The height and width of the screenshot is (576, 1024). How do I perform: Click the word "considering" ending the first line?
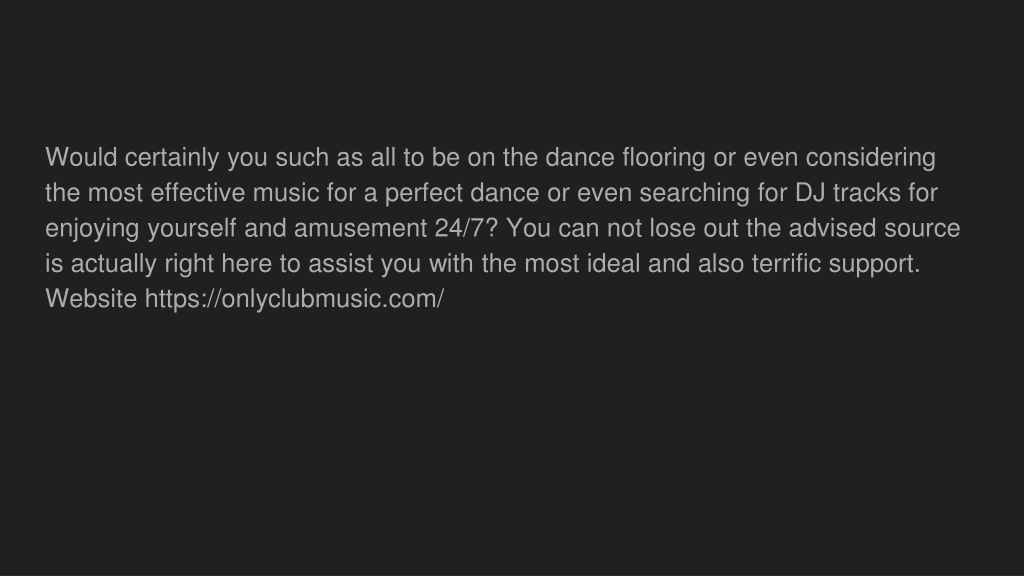871,157
